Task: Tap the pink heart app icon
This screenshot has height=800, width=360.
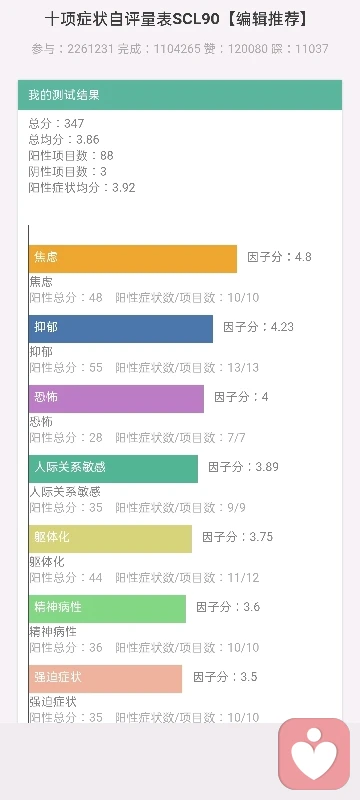Action: tap(314, 754)
